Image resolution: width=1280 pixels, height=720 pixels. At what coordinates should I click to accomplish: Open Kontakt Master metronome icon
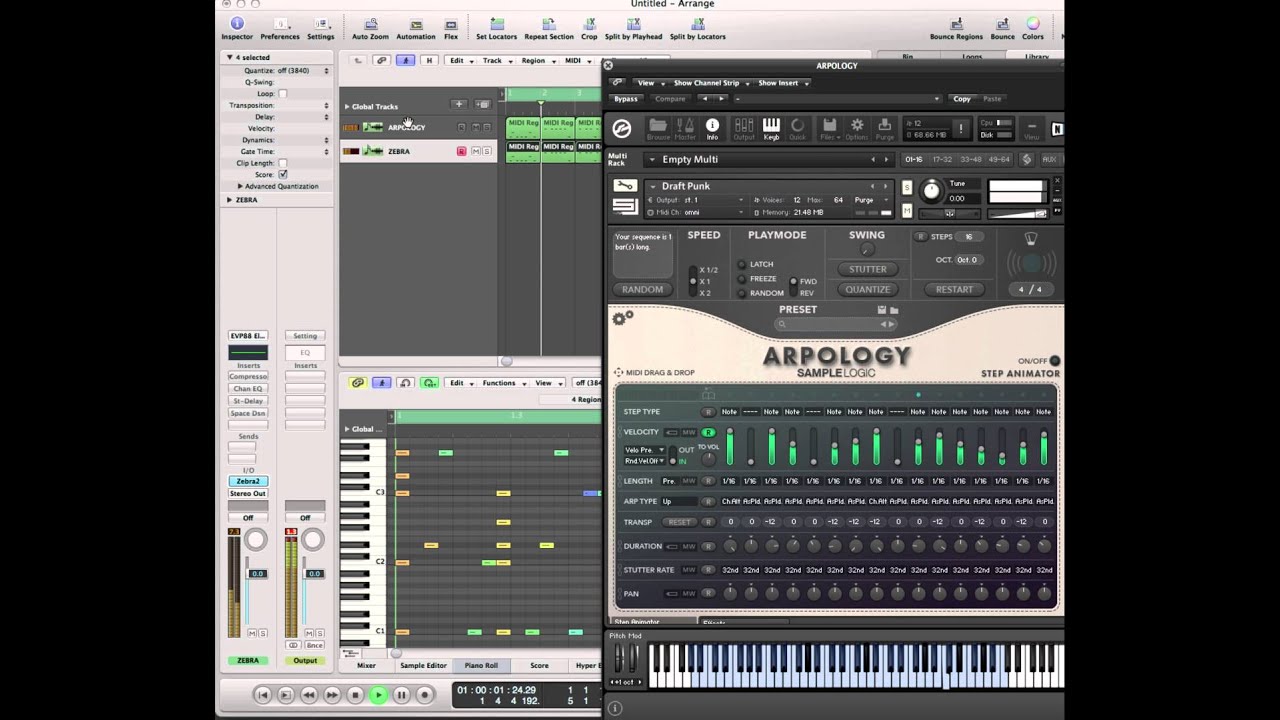pos(685,128)
